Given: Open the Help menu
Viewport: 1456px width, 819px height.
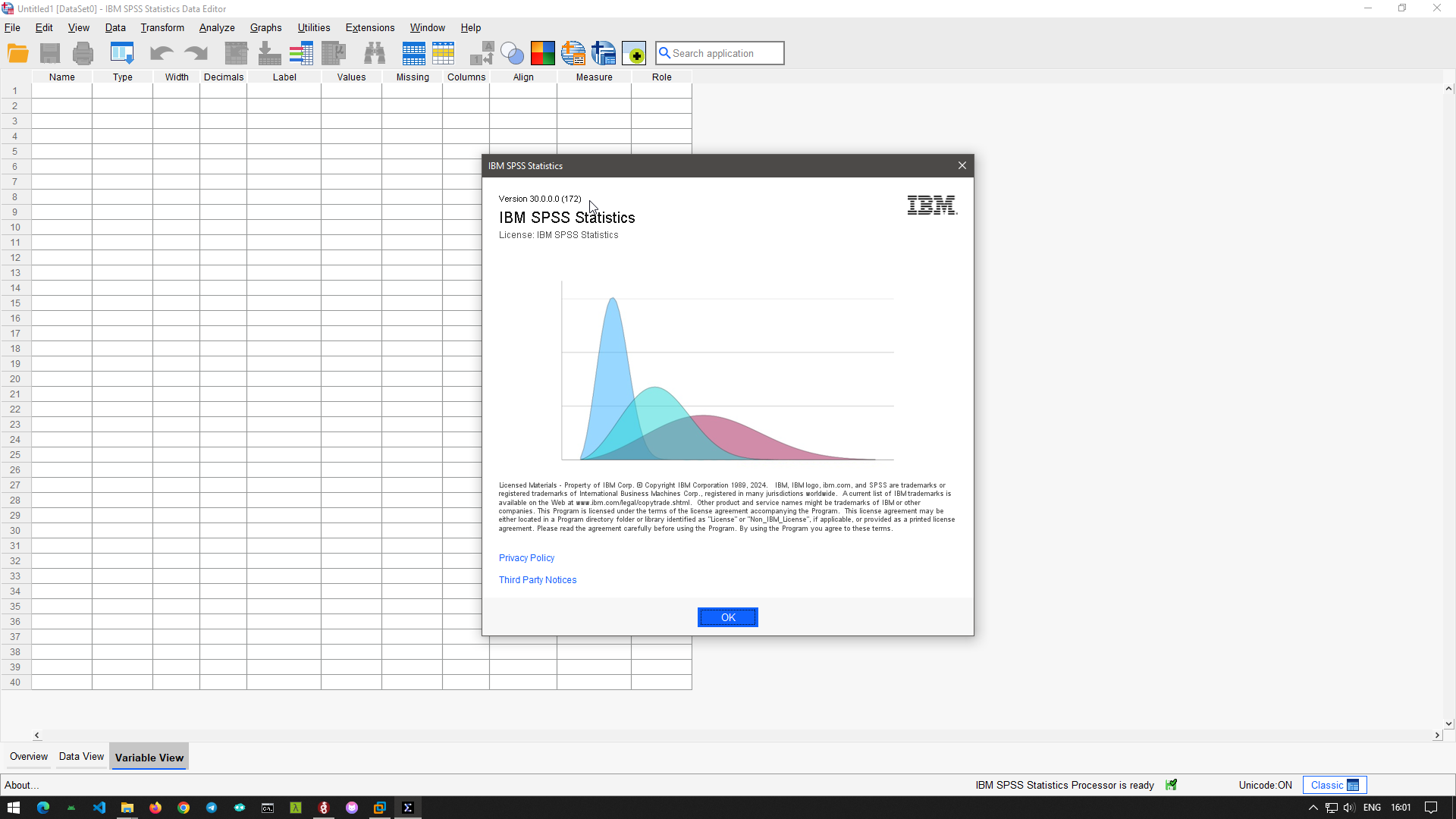Looking at the screenshot, I should (x=471, y=27).
